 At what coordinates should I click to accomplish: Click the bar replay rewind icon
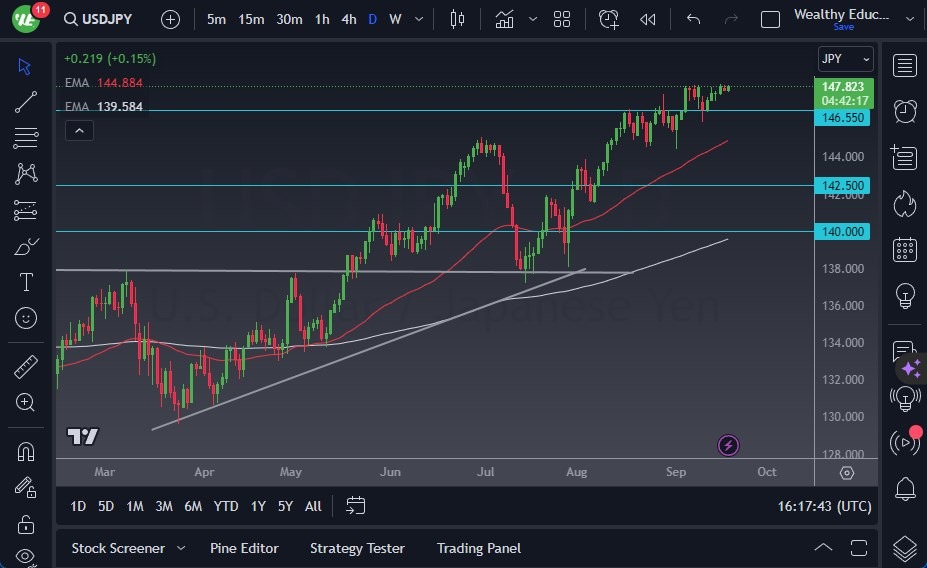pos(648,19)
